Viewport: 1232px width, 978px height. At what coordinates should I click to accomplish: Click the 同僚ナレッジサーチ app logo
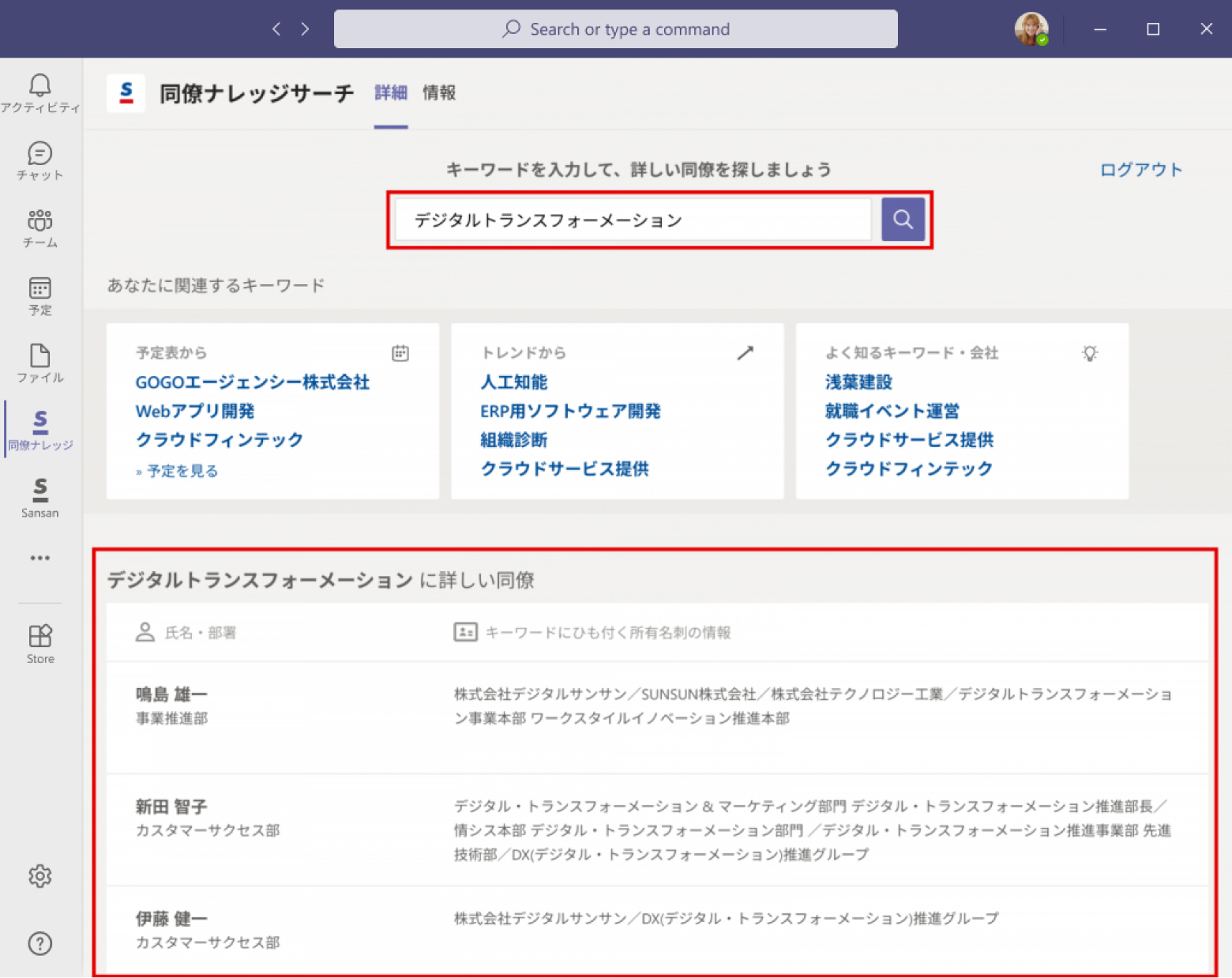pyautogui.click(x=126, y=93)
